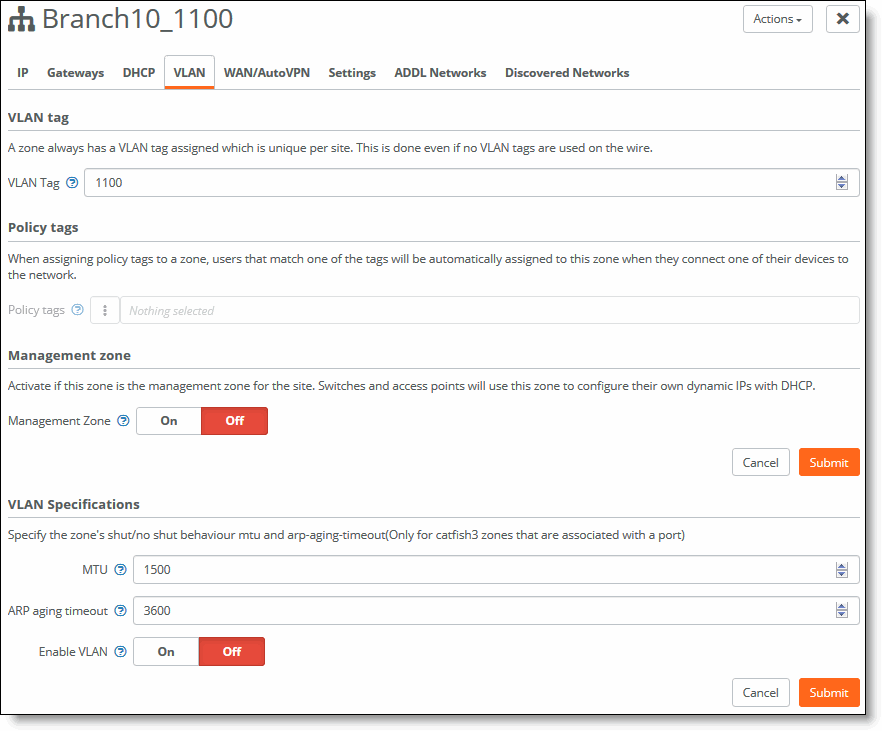Open the Actions dropdown menu
The width and height of the screenshot is (882, 731).
pyautogui.click(x=777, y=19)
